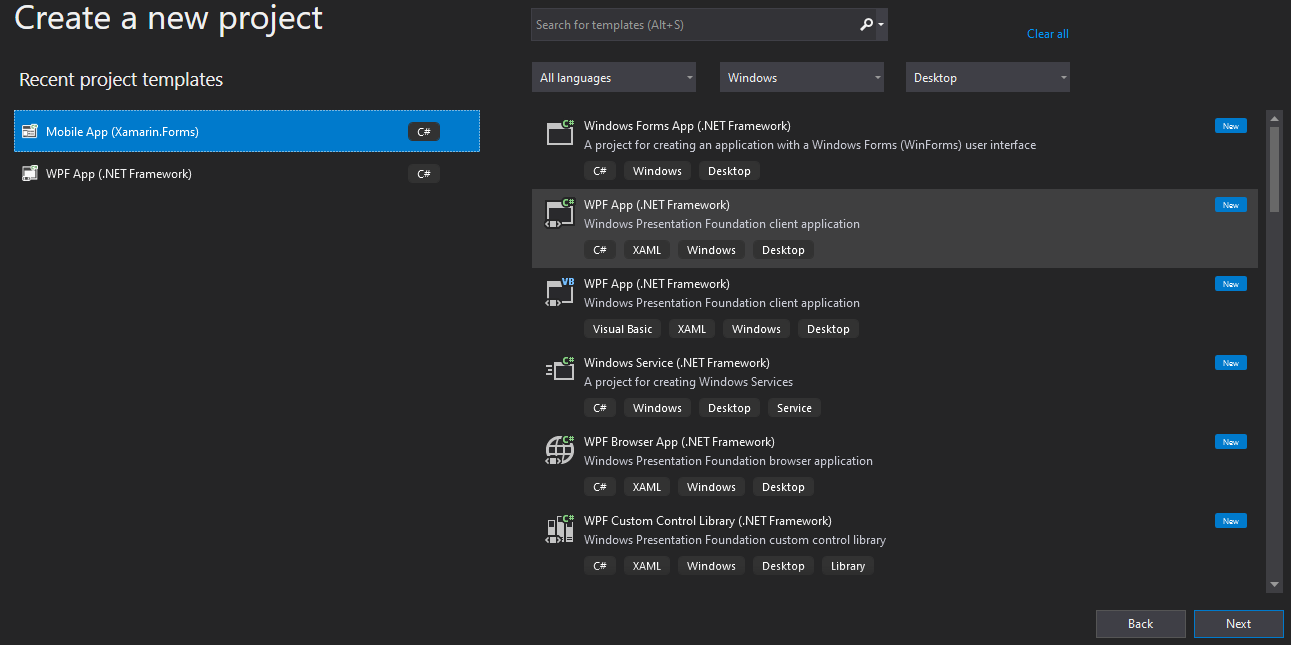Select Windows Forms App (.NET Framework) template
Image resolution: width=1291 pixels, height=645 pixels.
[895, 149]
